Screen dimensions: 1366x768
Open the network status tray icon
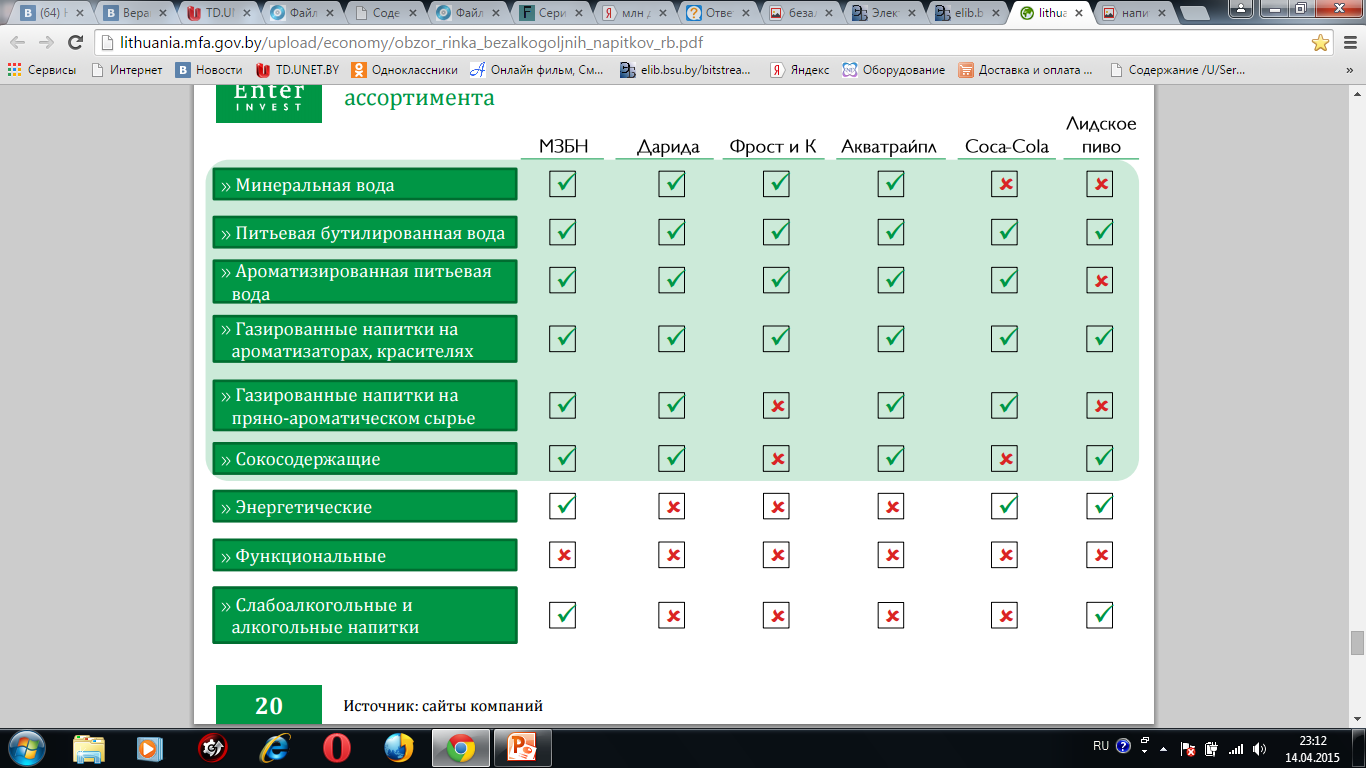[1237, 748]
